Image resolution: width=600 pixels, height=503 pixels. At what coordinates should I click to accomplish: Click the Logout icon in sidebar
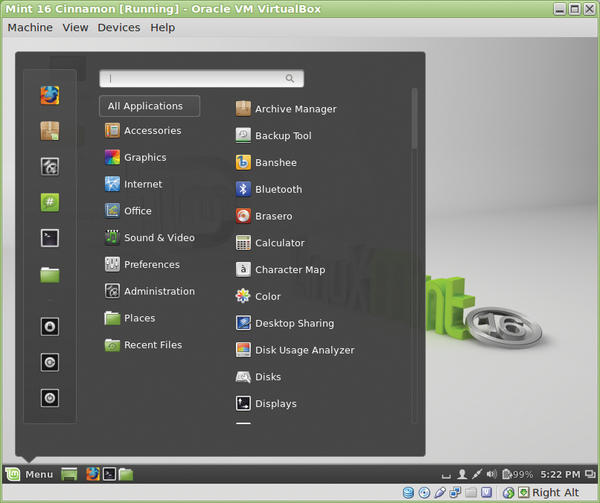tap(50, 362)
